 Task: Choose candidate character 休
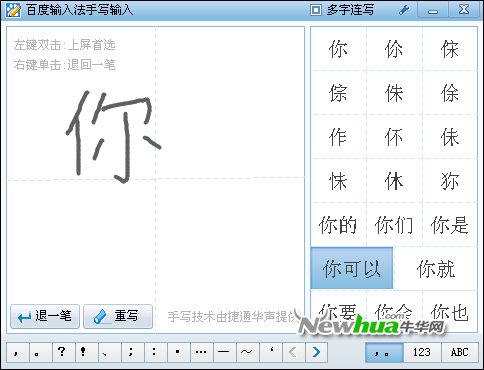394,181
